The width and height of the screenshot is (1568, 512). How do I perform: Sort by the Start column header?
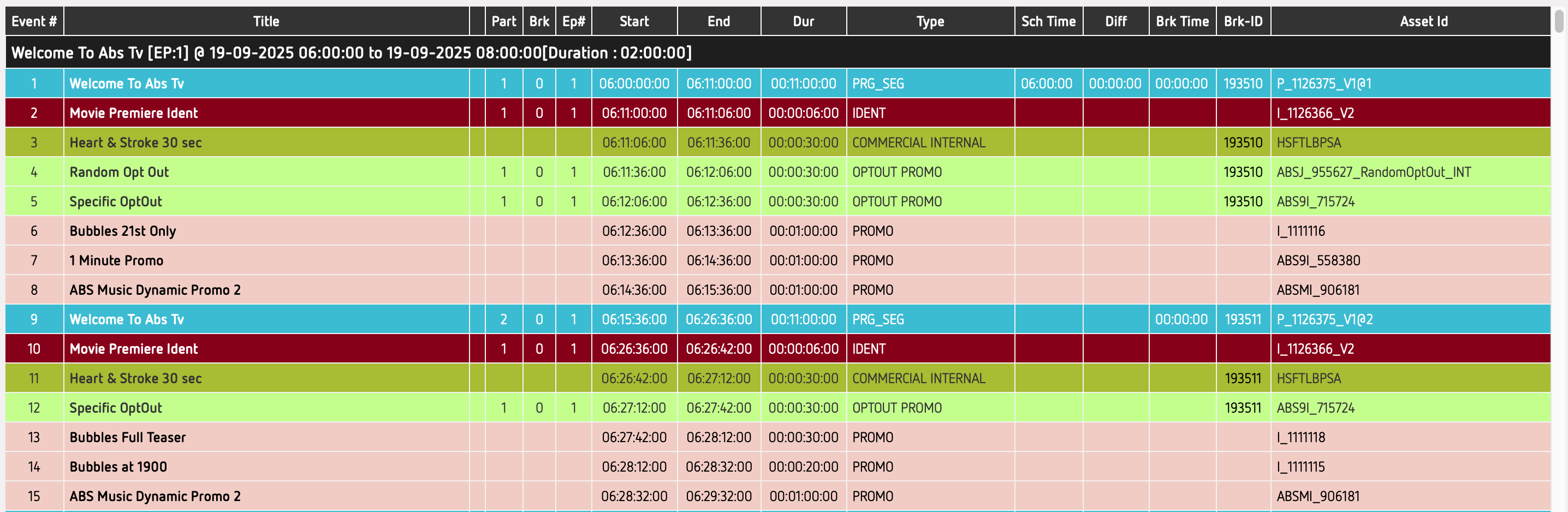tap(634, 21)
